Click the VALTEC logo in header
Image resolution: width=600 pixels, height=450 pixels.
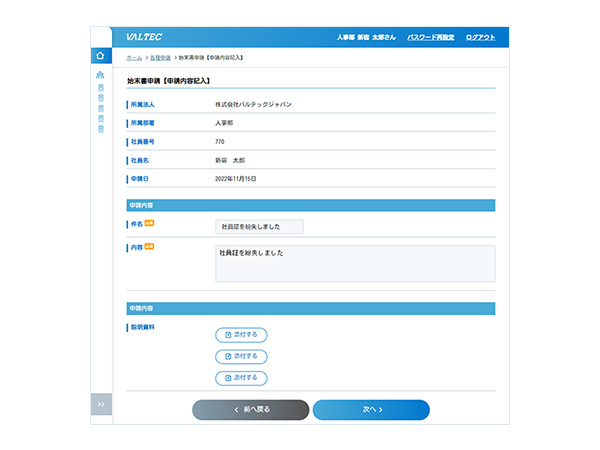click(x=144, y=37)
